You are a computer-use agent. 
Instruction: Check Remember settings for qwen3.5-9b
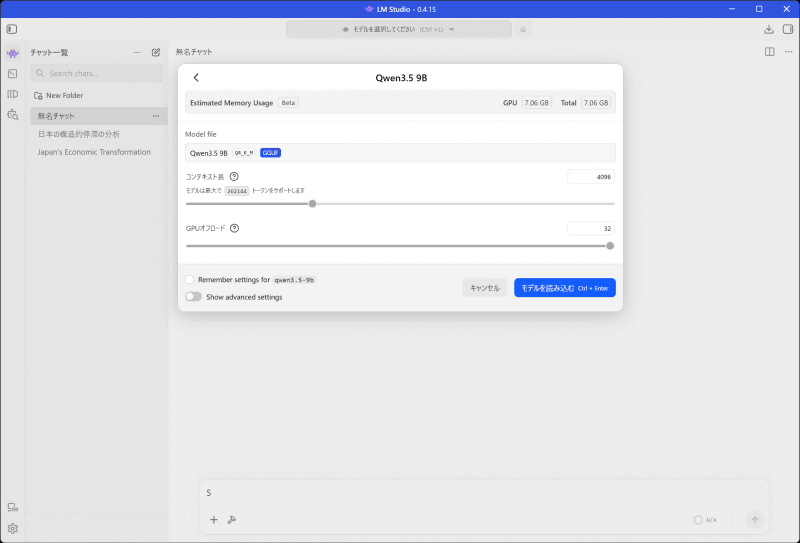click(189, 280)
